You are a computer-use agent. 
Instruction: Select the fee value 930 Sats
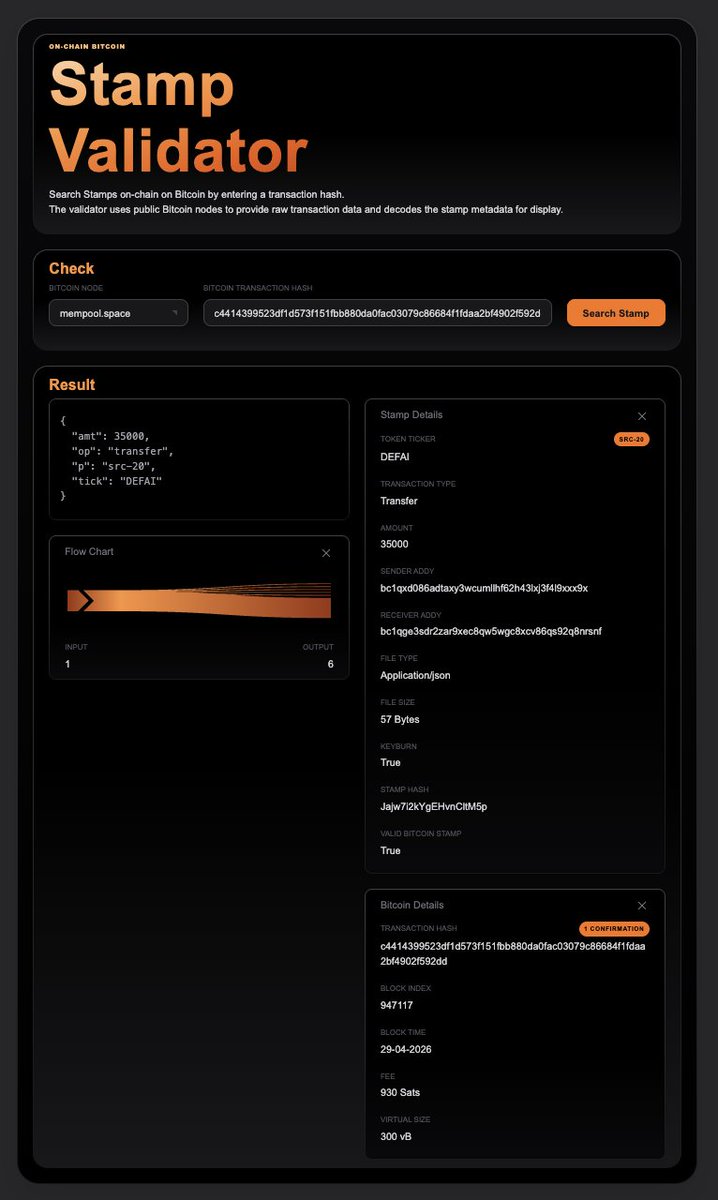[x=400, y=1092]
